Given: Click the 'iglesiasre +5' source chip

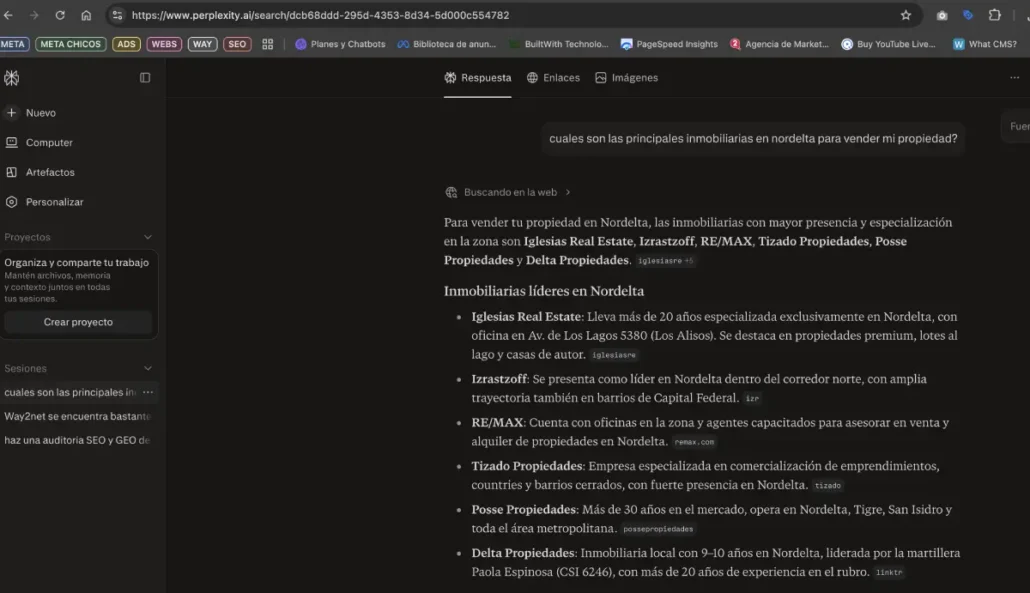Looking at the screenshot, I should 665,261.
